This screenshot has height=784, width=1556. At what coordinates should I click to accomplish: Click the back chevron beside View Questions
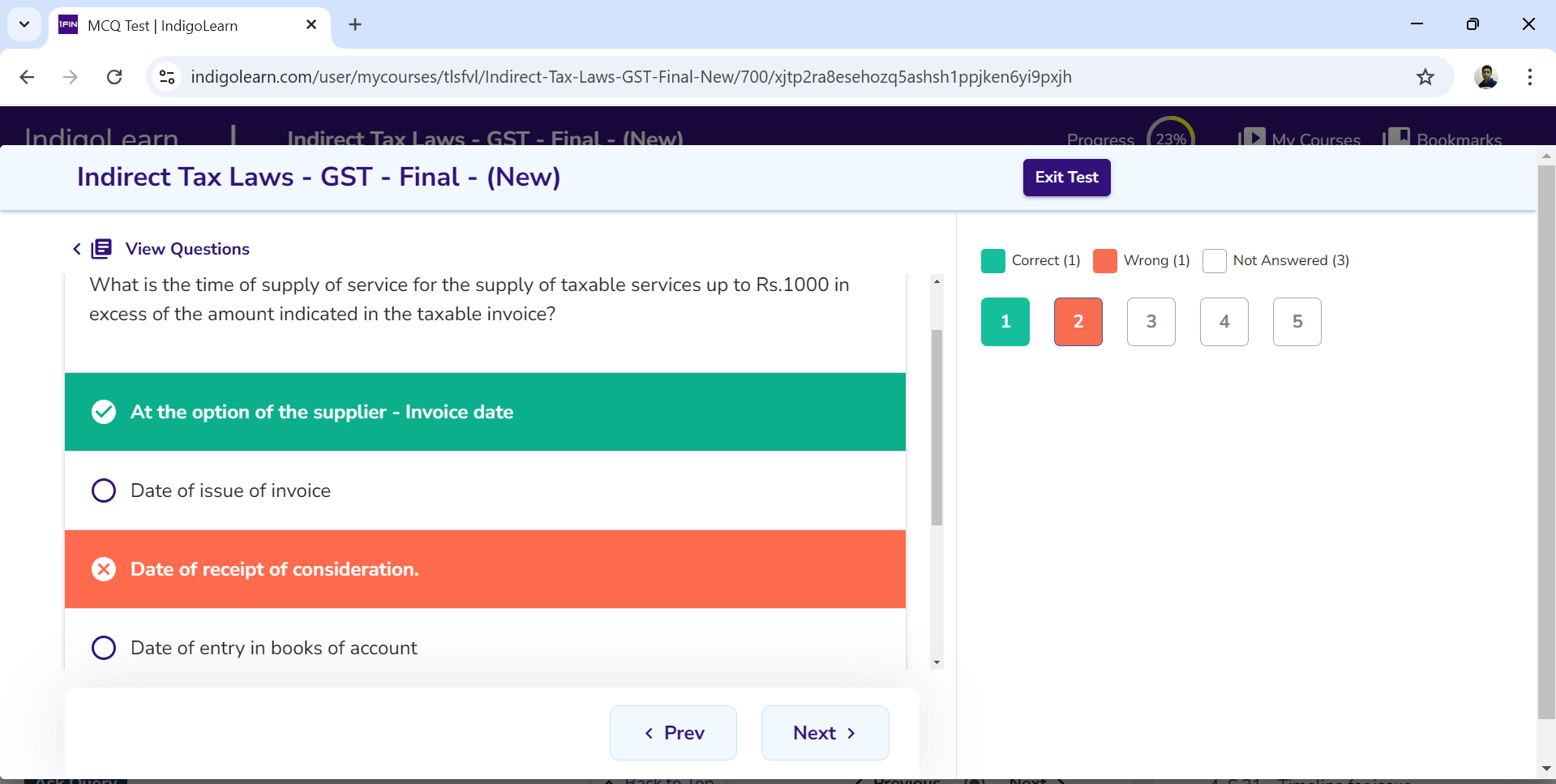[x=77, y=249]
